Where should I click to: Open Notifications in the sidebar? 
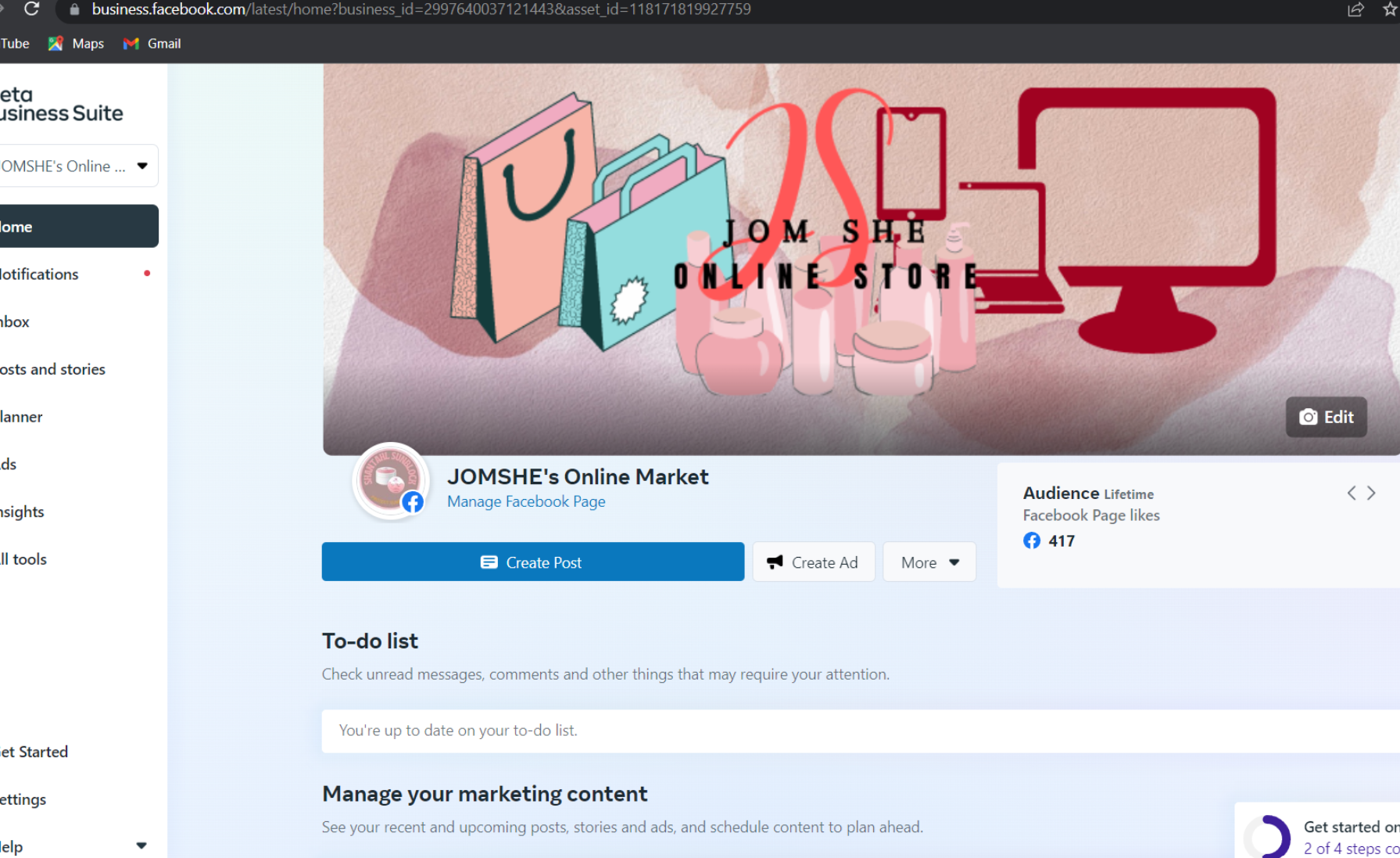coord(77,275)
